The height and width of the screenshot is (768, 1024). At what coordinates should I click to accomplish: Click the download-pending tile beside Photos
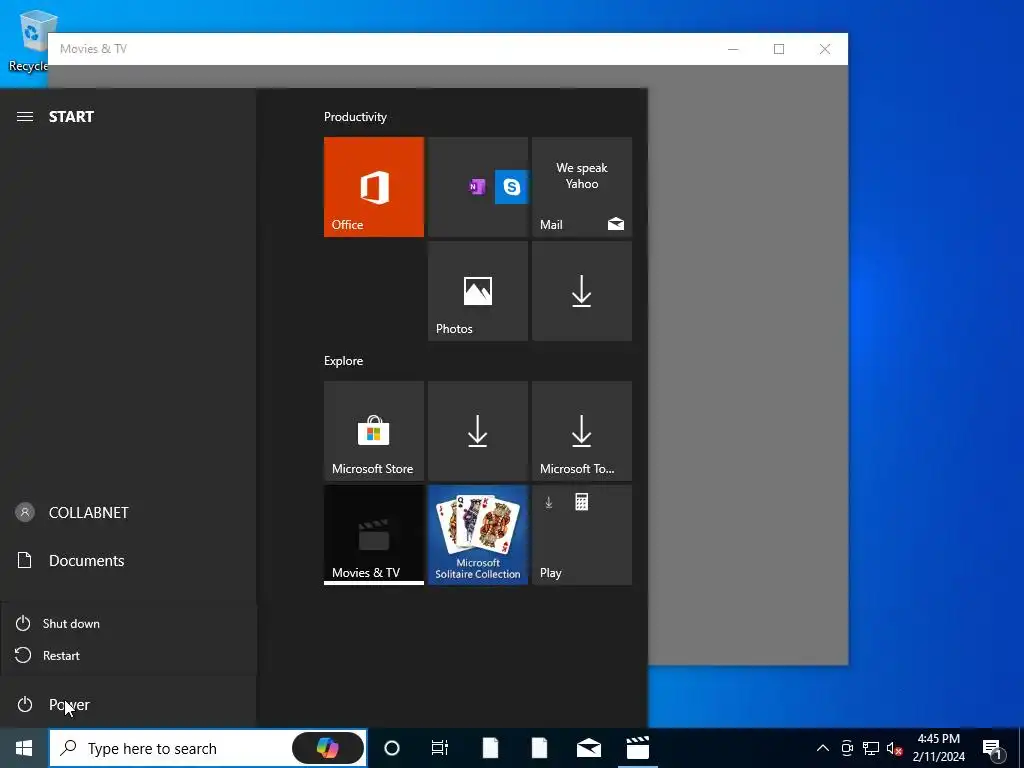click(582, 291)
